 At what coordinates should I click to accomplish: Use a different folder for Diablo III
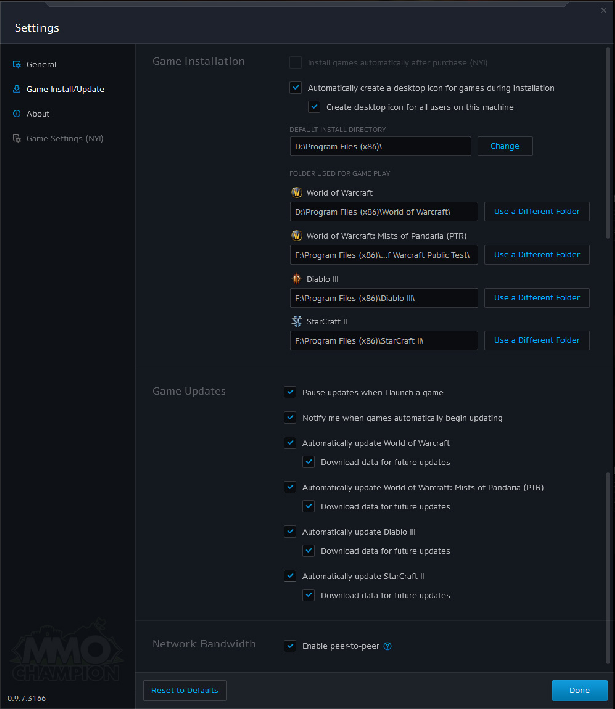[537, 298]
